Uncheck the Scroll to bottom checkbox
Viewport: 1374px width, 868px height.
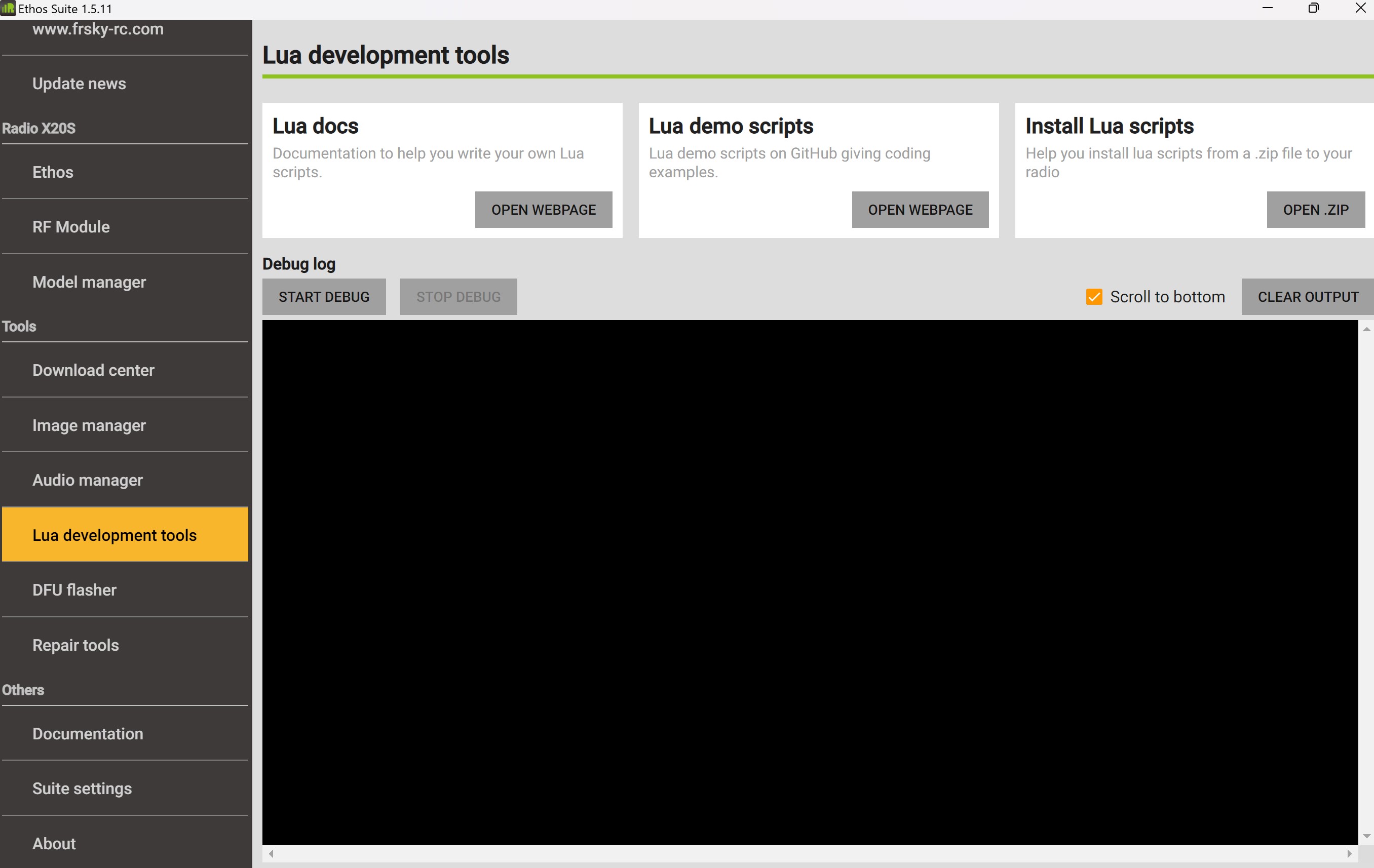tap(1094, 297)
